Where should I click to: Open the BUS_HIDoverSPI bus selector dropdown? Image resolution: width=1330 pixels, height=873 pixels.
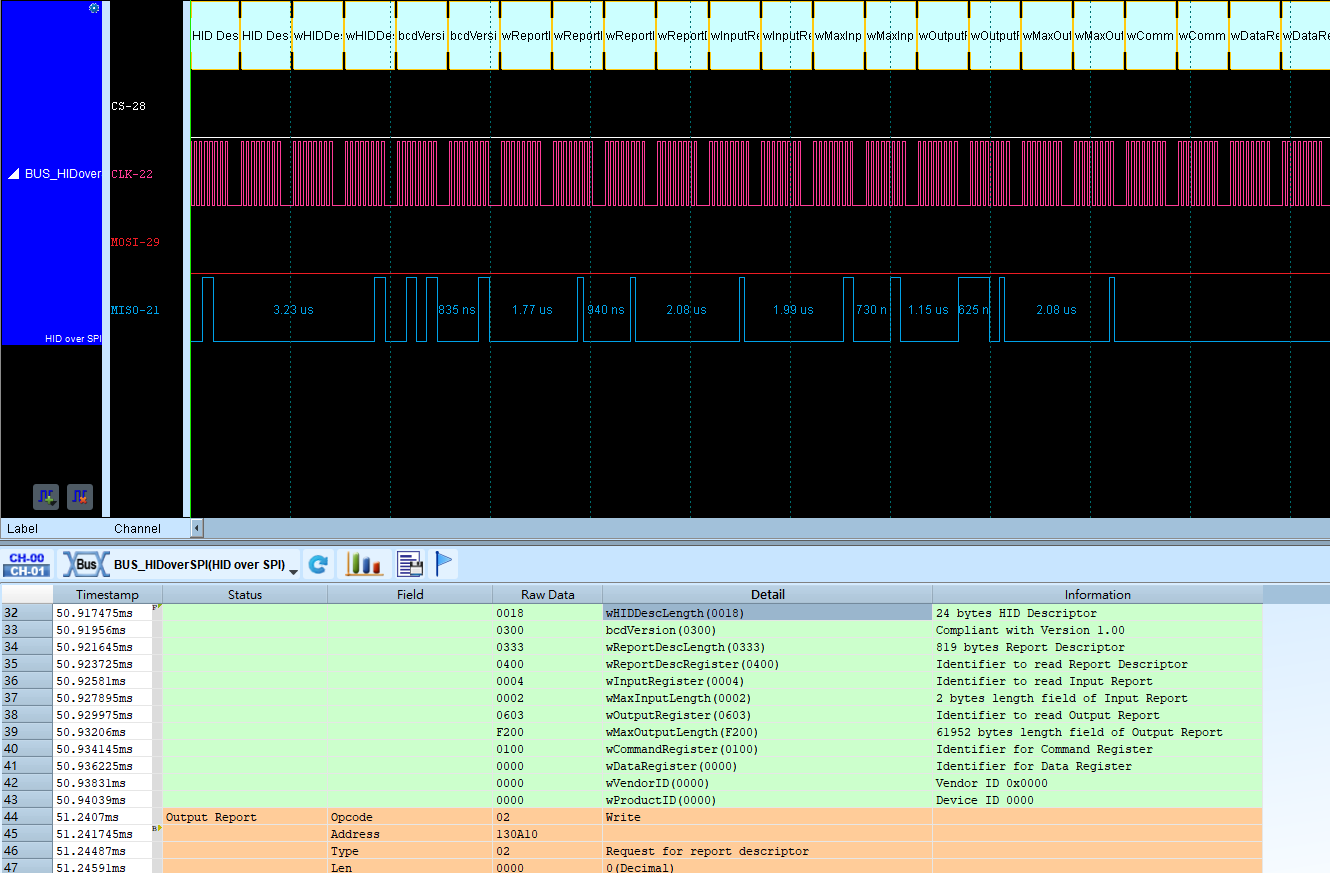click(294, 570)
